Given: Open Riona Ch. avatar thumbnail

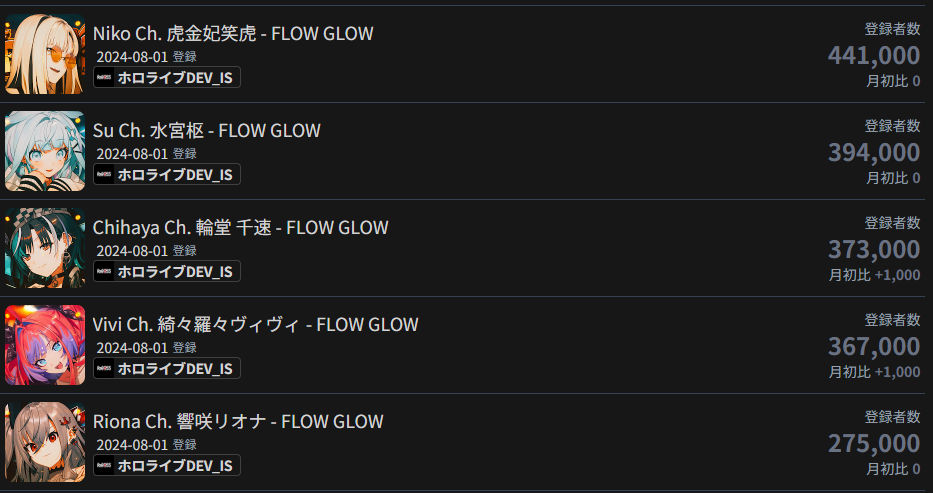Looking at the screenshot, I should tap(45, 442).
